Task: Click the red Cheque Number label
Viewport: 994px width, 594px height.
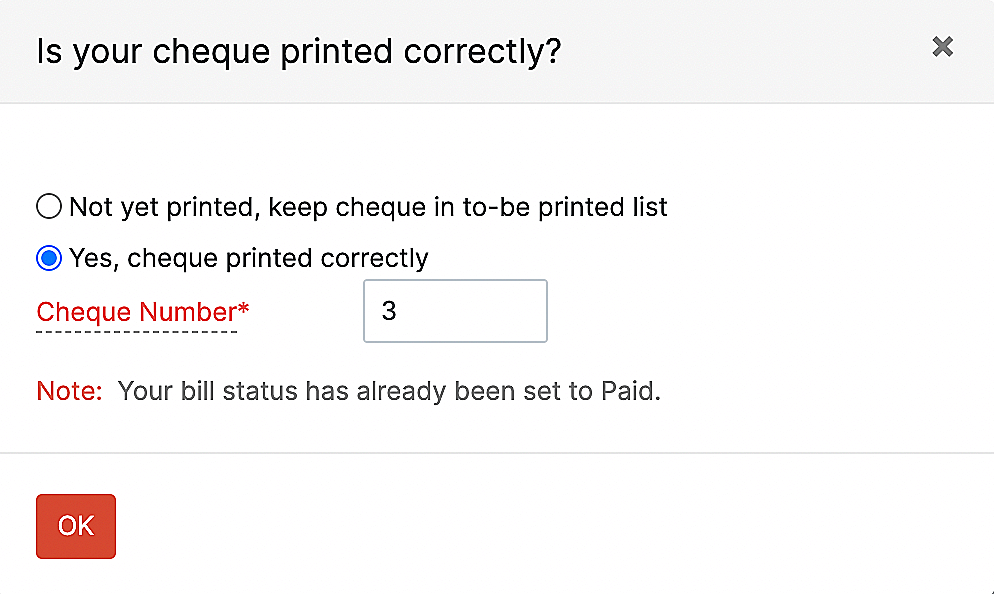Action: pos(136,312)
